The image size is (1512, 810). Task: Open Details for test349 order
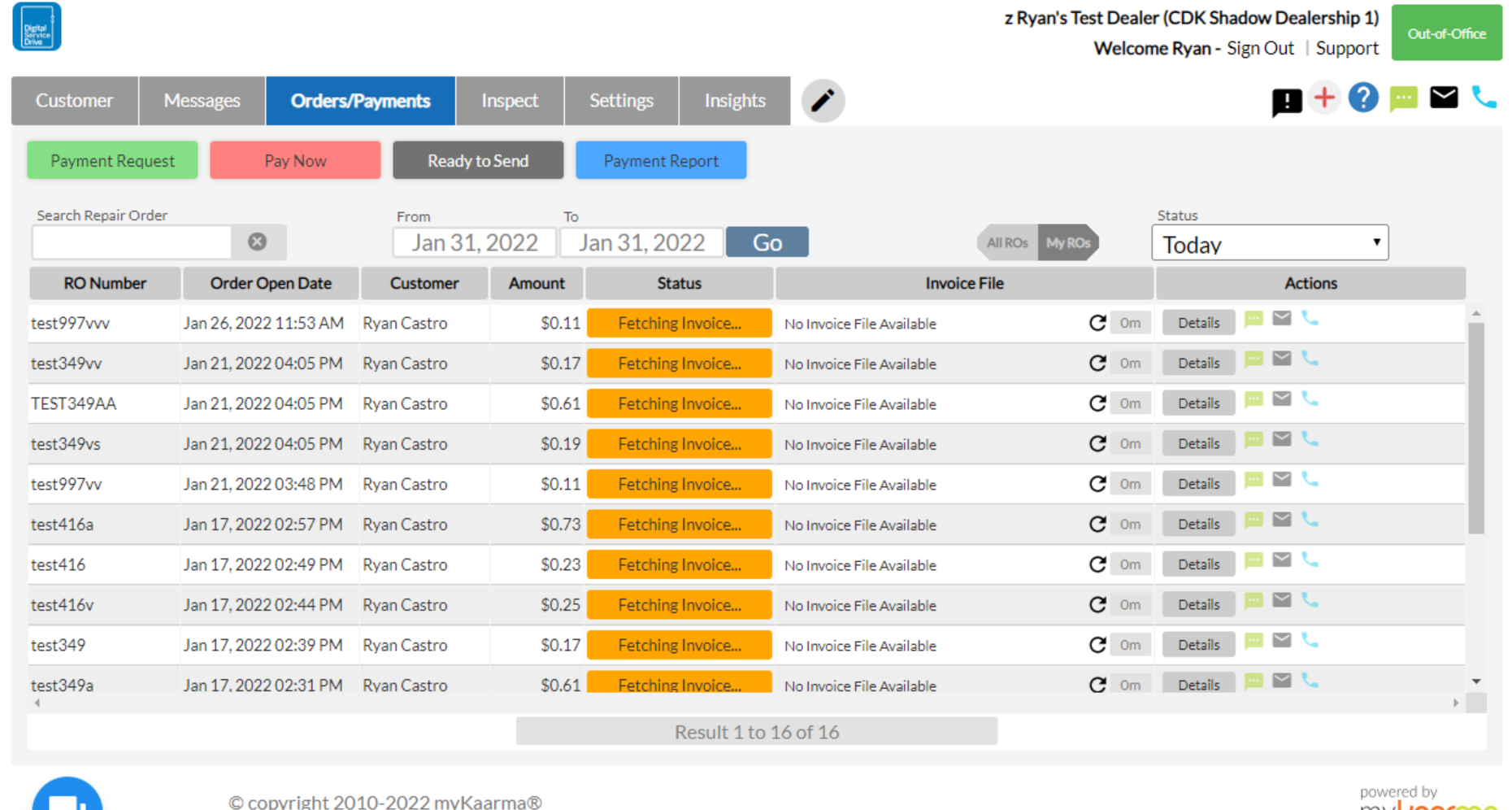point(1198,645)
